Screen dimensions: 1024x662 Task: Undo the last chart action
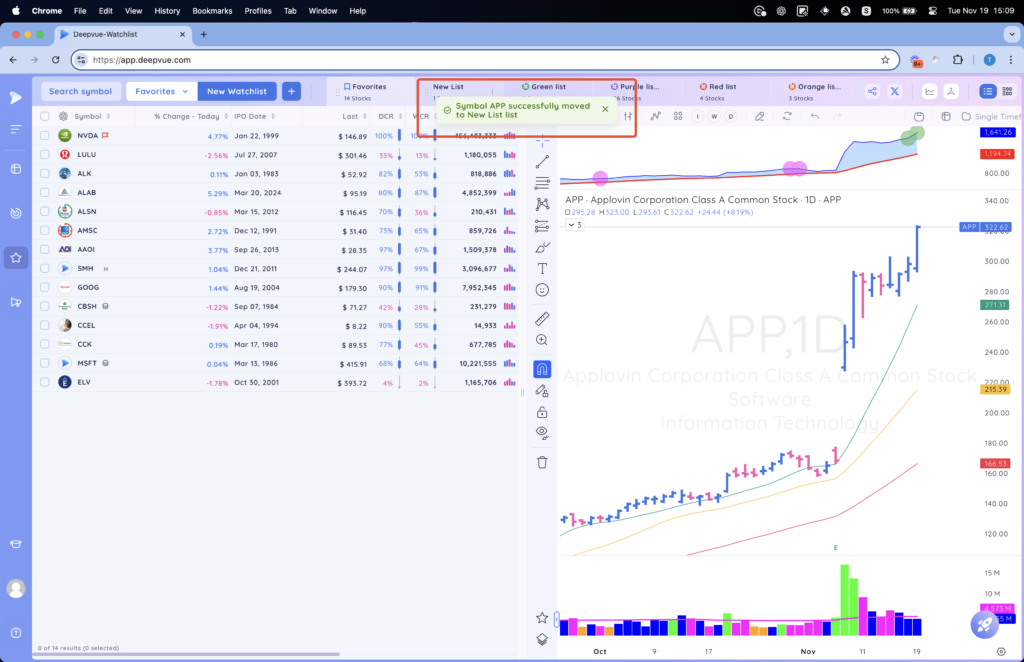[814, 116]
